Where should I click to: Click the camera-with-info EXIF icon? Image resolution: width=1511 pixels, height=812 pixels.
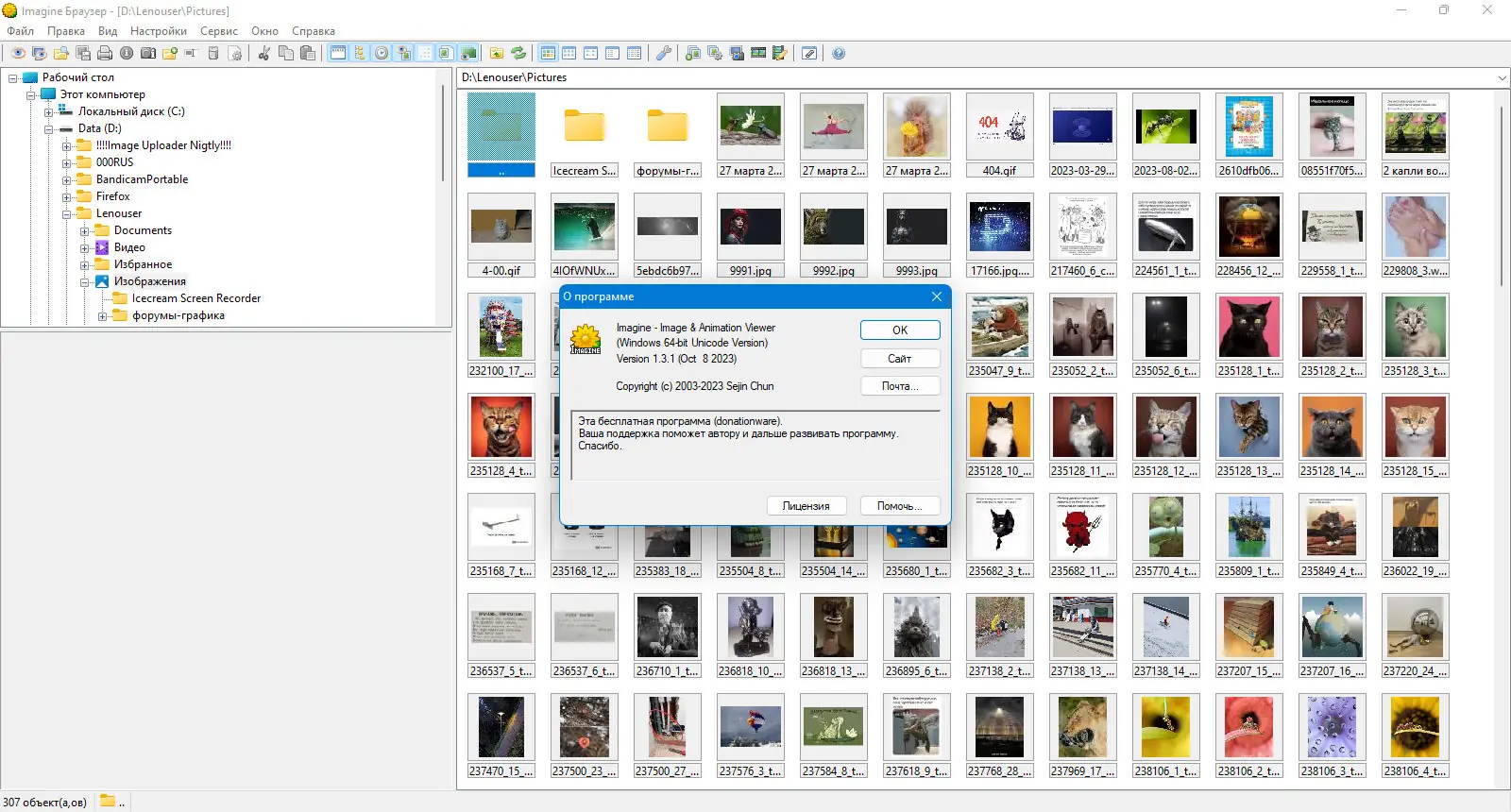(x=148, y=53)
